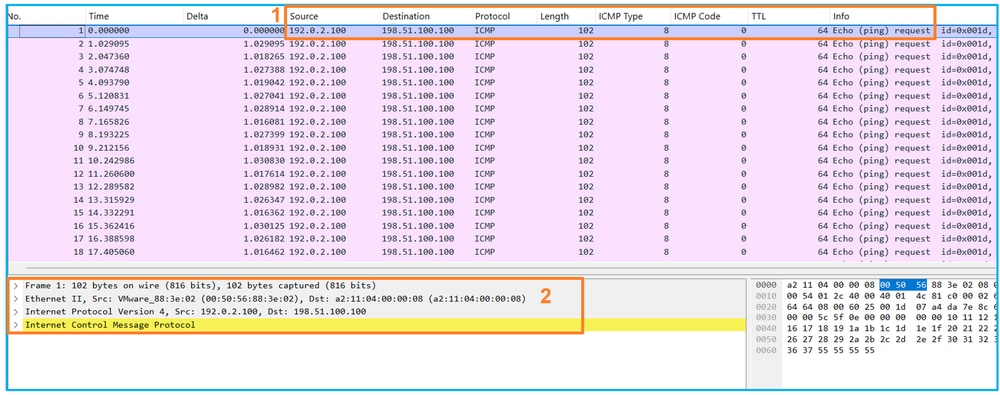Image resolution: width=1000 pixels, height=395 pixels.
Task: Select packet 4 at time 3.074748
Action: pos(503,70)
